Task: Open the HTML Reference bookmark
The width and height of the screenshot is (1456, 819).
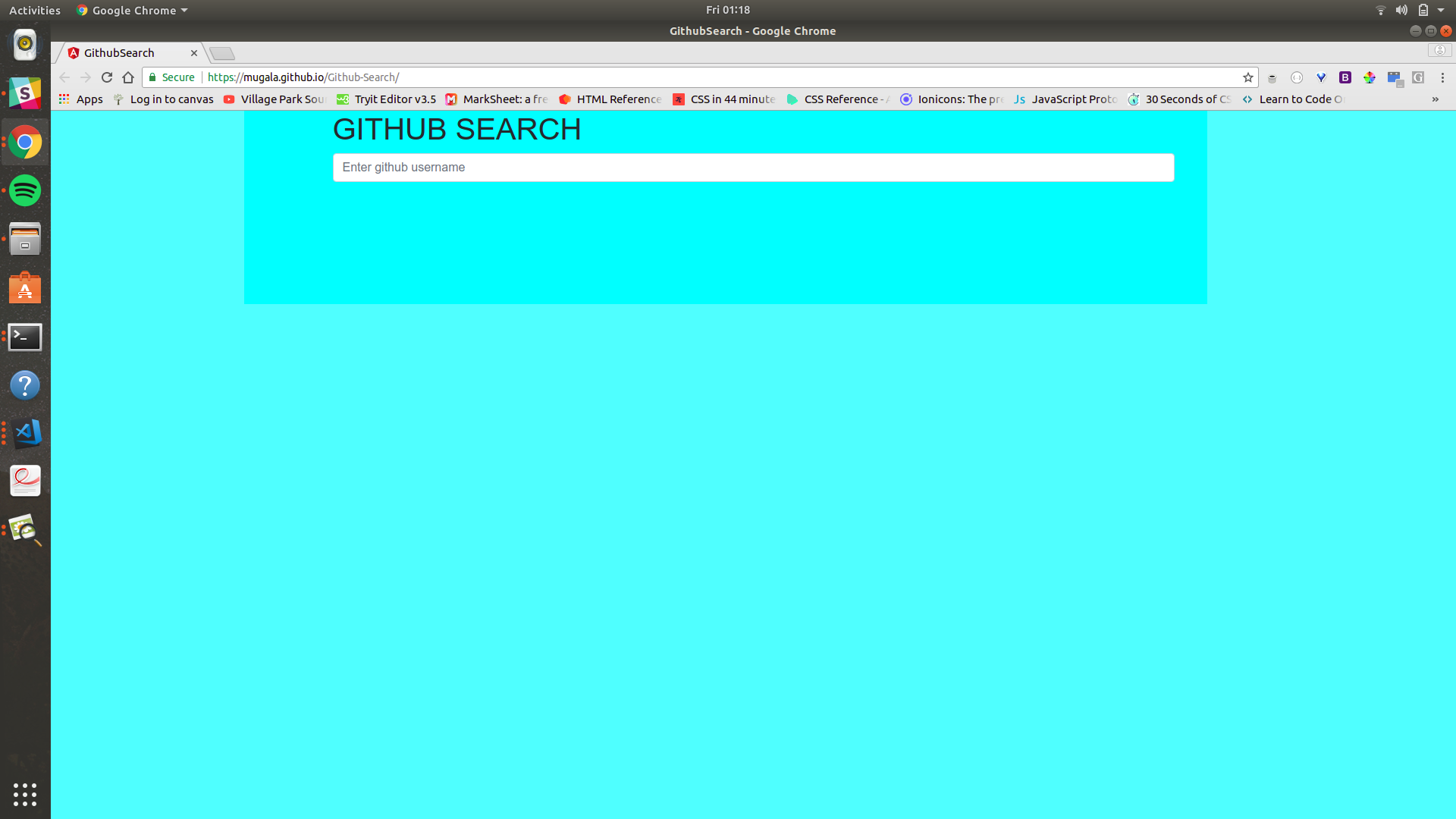Action: (610, 99)
